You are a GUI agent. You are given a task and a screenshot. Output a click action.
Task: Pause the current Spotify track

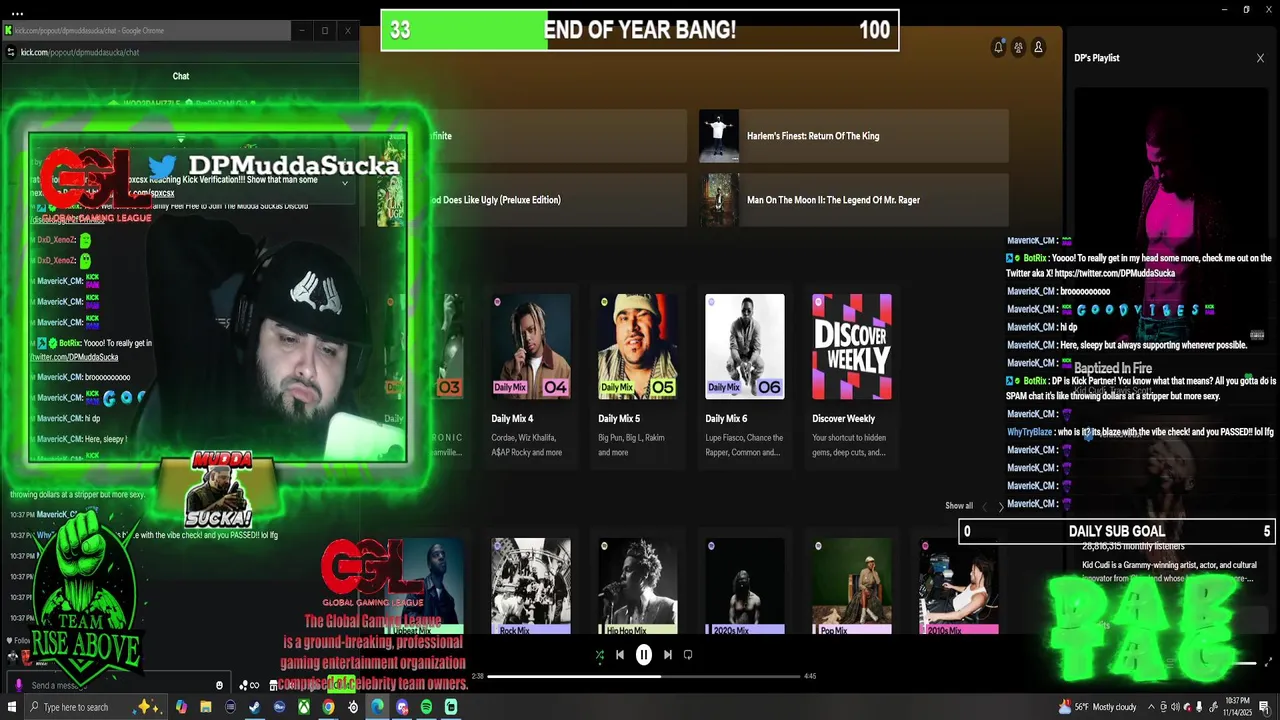coord(644,655)
